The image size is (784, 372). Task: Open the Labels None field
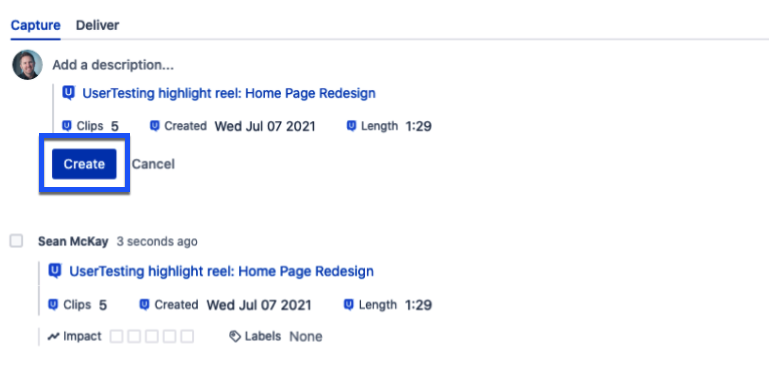coord(306,336)
